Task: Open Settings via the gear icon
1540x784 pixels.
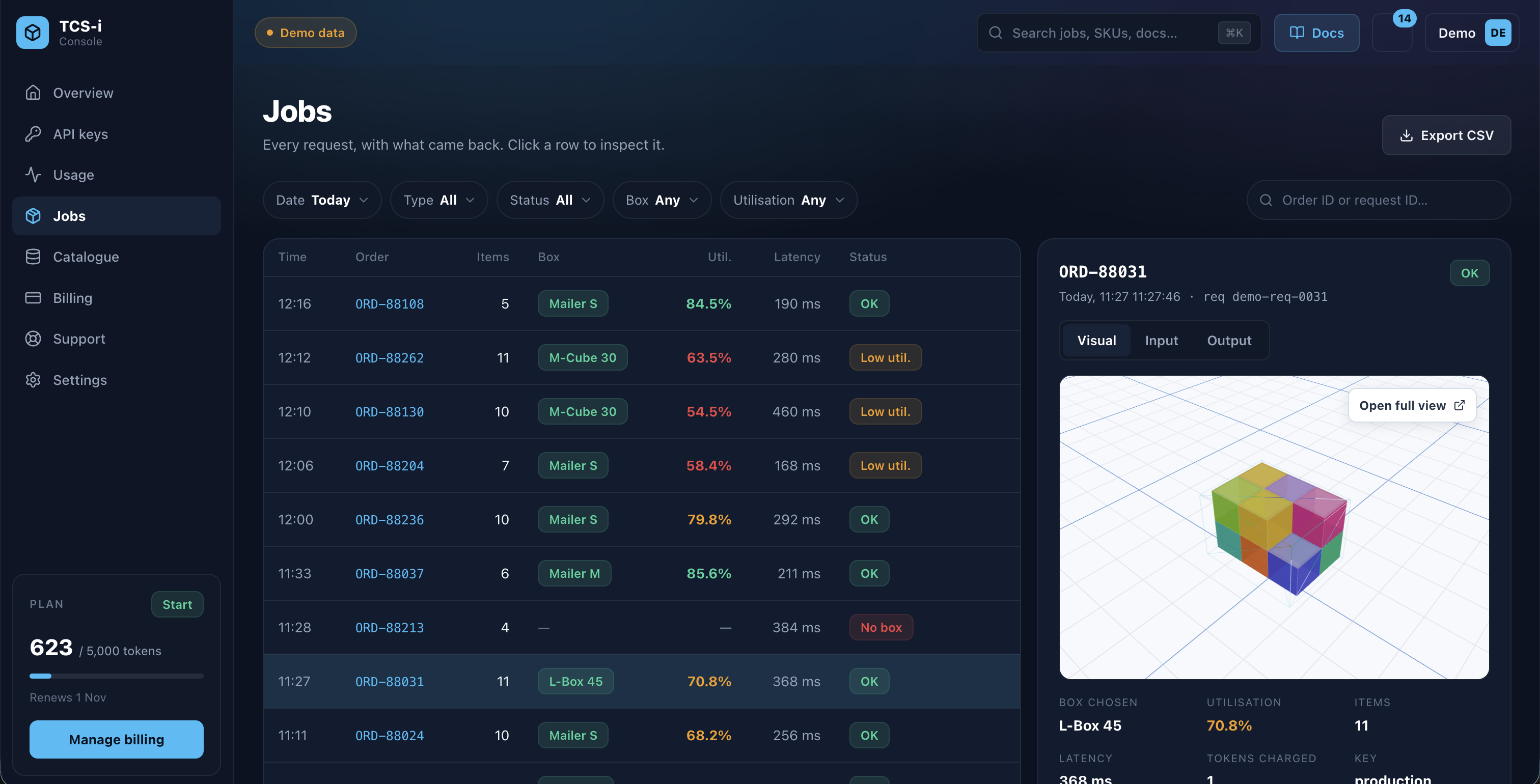Action: pyautogui.click(x=33, y=380)
